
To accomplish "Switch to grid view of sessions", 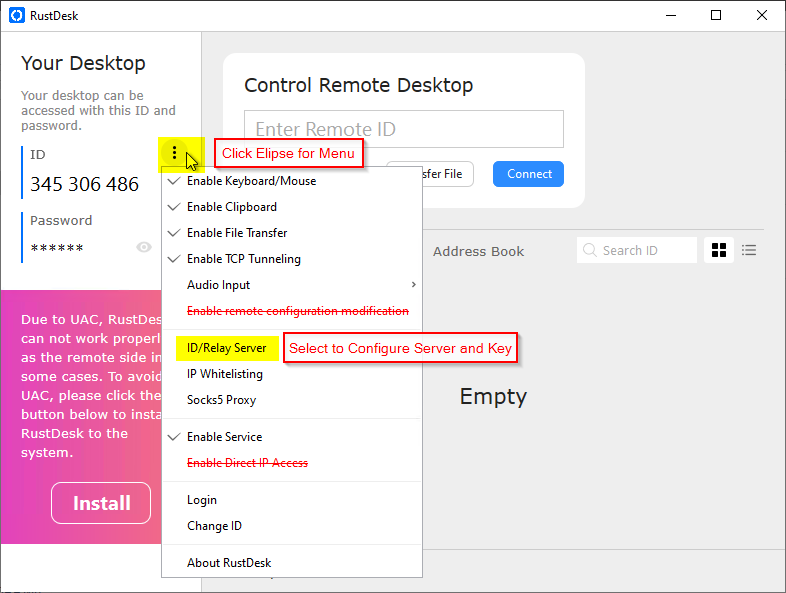I will click(719, 250).
